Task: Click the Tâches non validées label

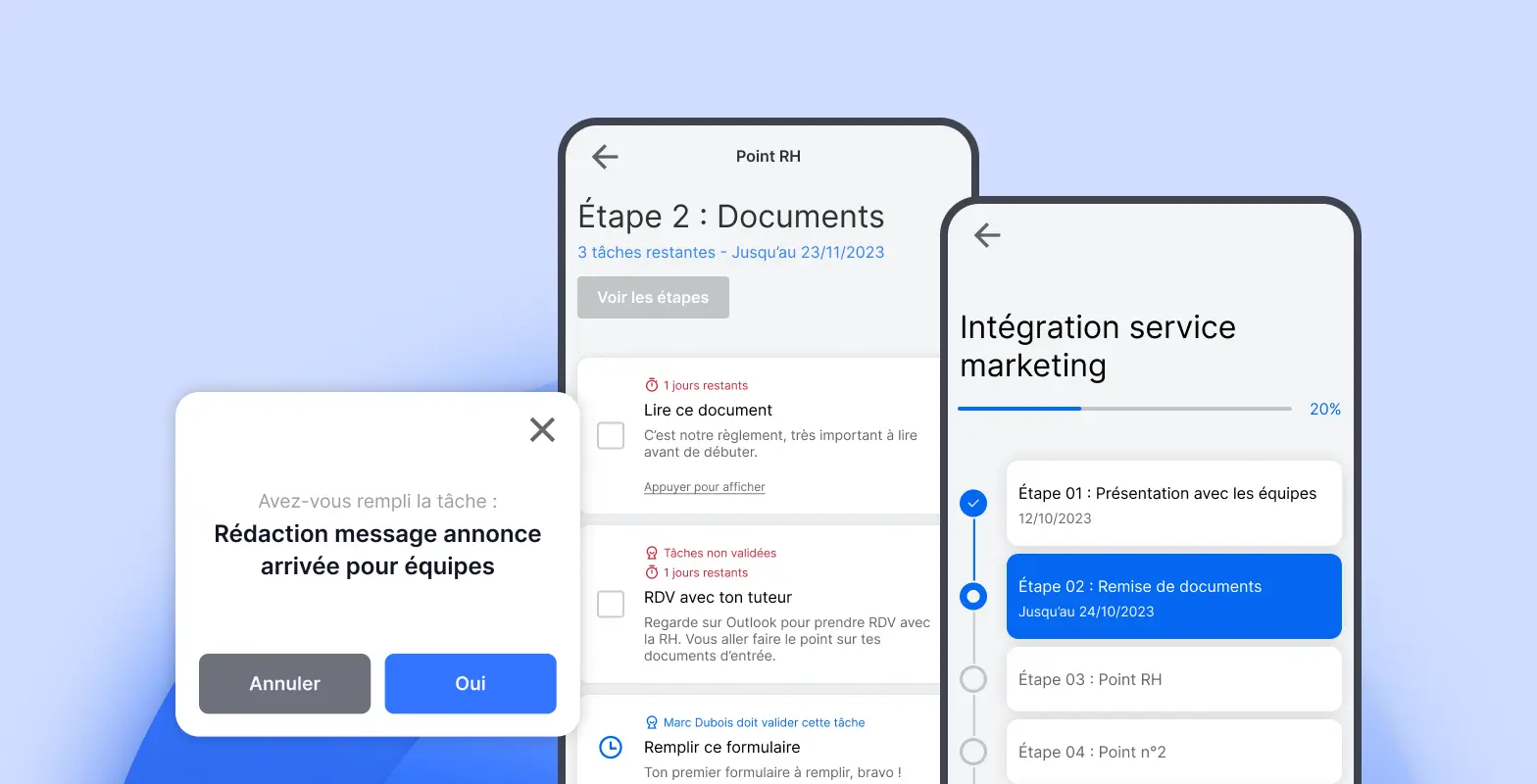Action: pyautogui.click(x=719, y=554)
